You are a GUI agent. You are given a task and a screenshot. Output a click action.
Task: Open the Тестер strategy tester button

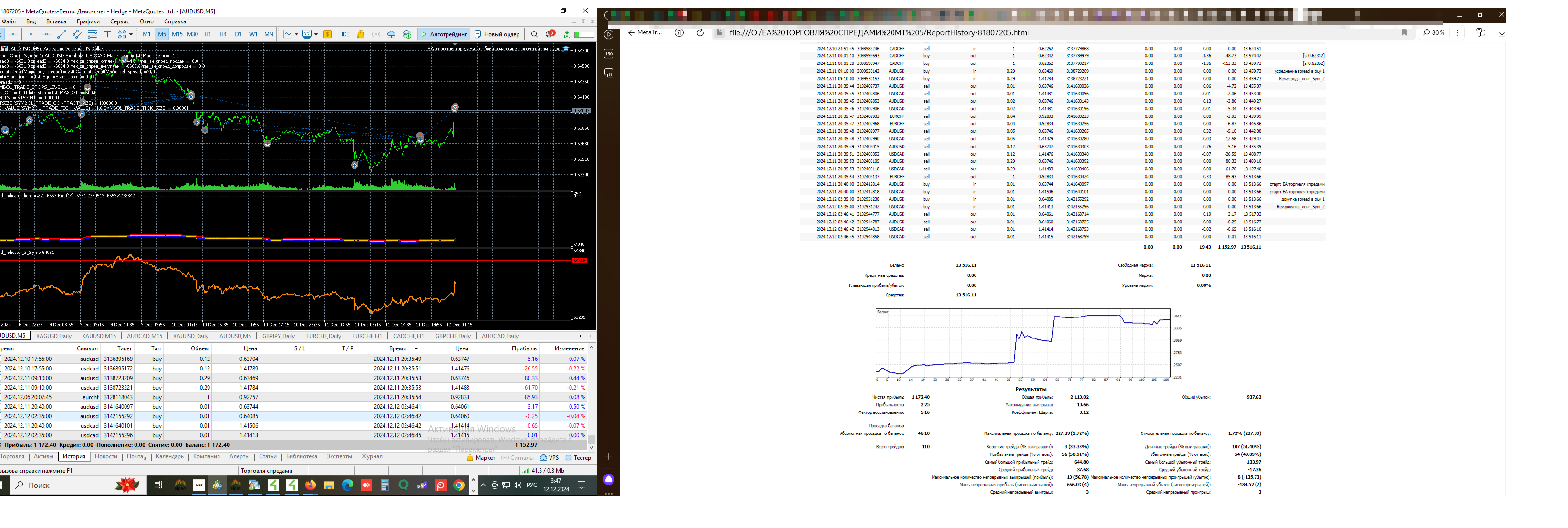(578, 458)
